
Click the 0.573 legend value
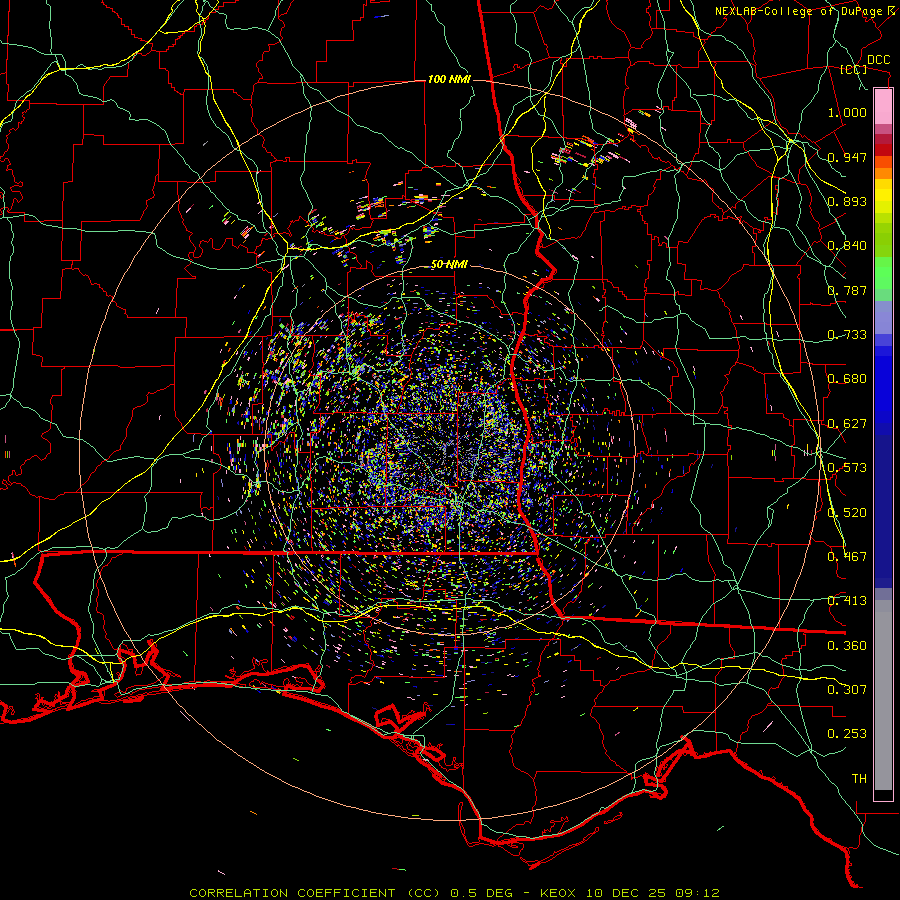[x=847, y=468]
